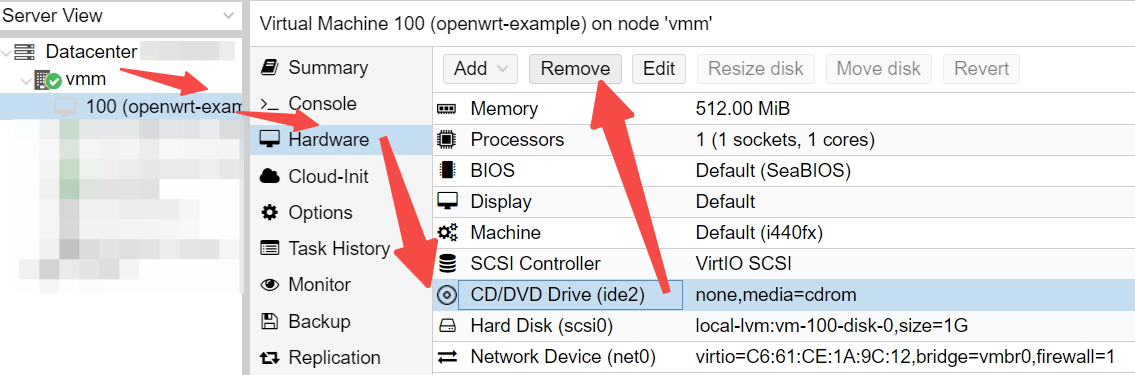
Task: Click the 512.00 MiB memory value
Action: click(x=743, y=109)
